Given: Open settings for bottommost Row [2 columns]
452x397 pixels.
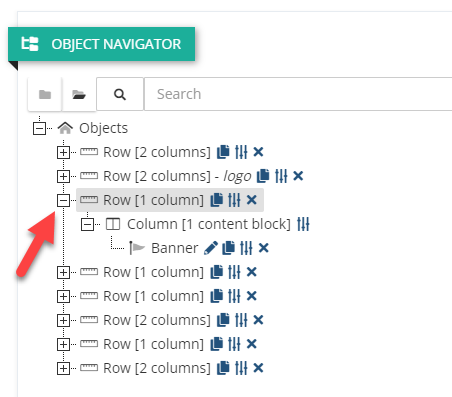Looking at the screenshot, I should pos(241,368).
